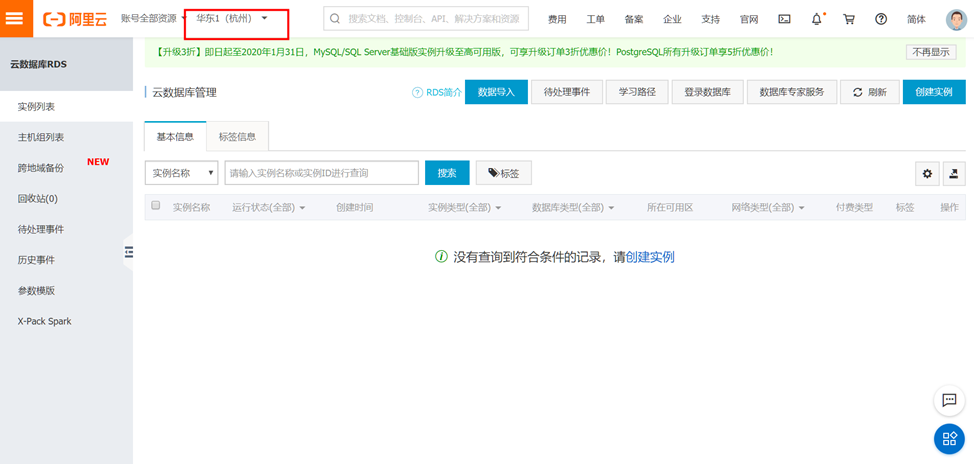Image resolution: width=974 pixels, height=464 pixels.
Task: Click the settings gear above the table
Action: coord(927,174)
